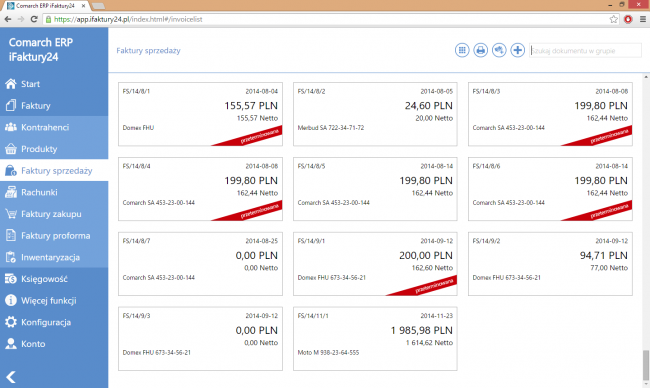The width and height of the screenshot is (650, 388).
Task: Open Konfiguracja gear settings
Action: (54, 322)
